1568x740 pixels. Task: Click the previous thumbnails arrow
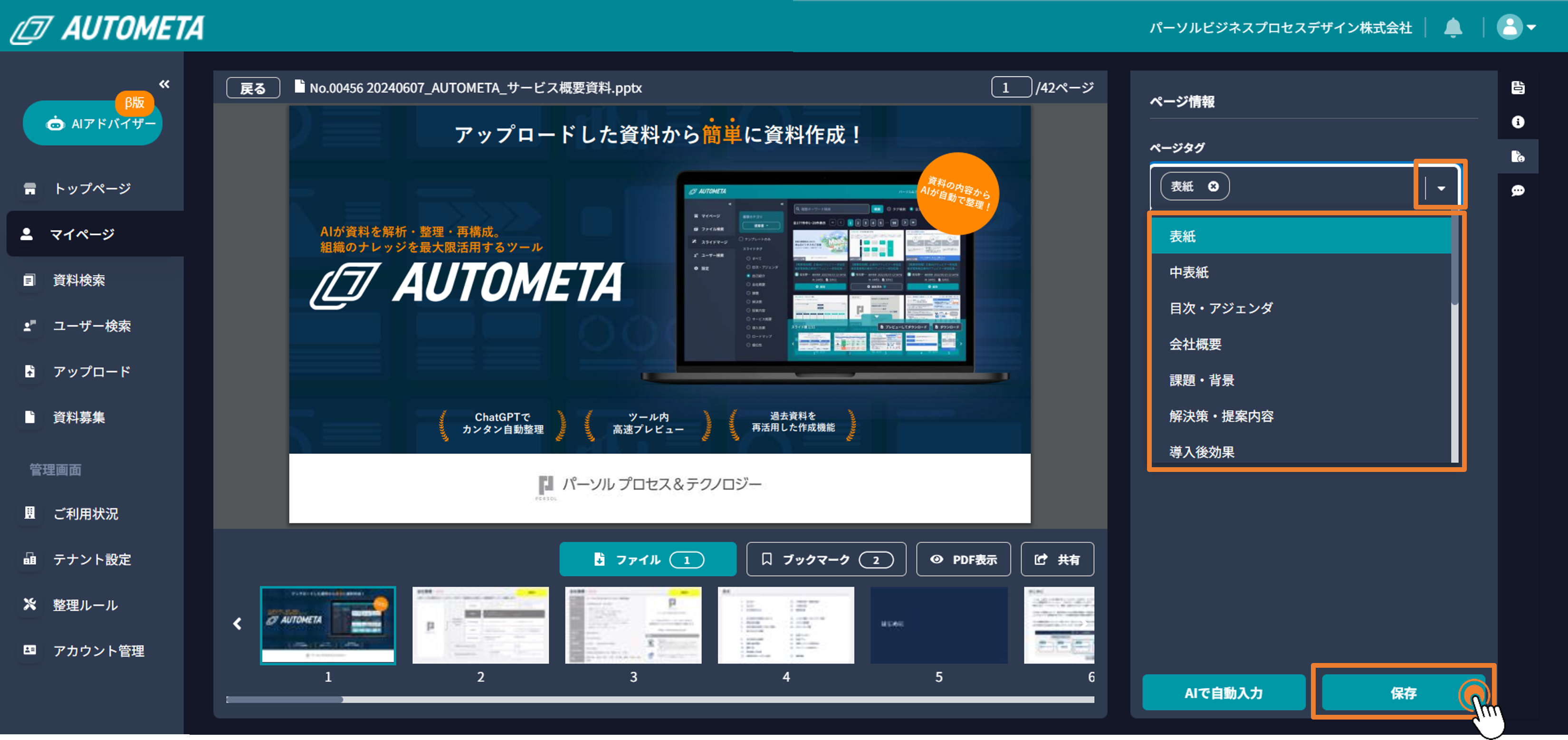point(238,624)
